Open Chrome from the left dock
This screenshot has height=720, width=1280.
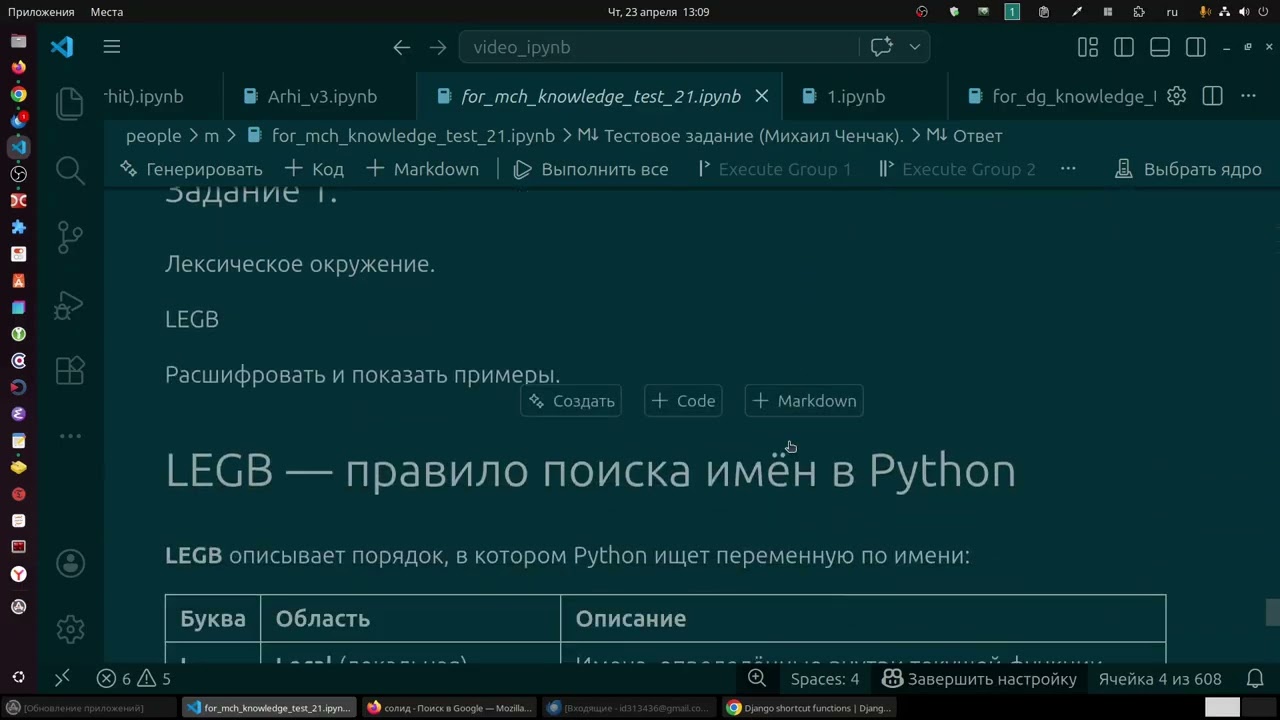19,94
